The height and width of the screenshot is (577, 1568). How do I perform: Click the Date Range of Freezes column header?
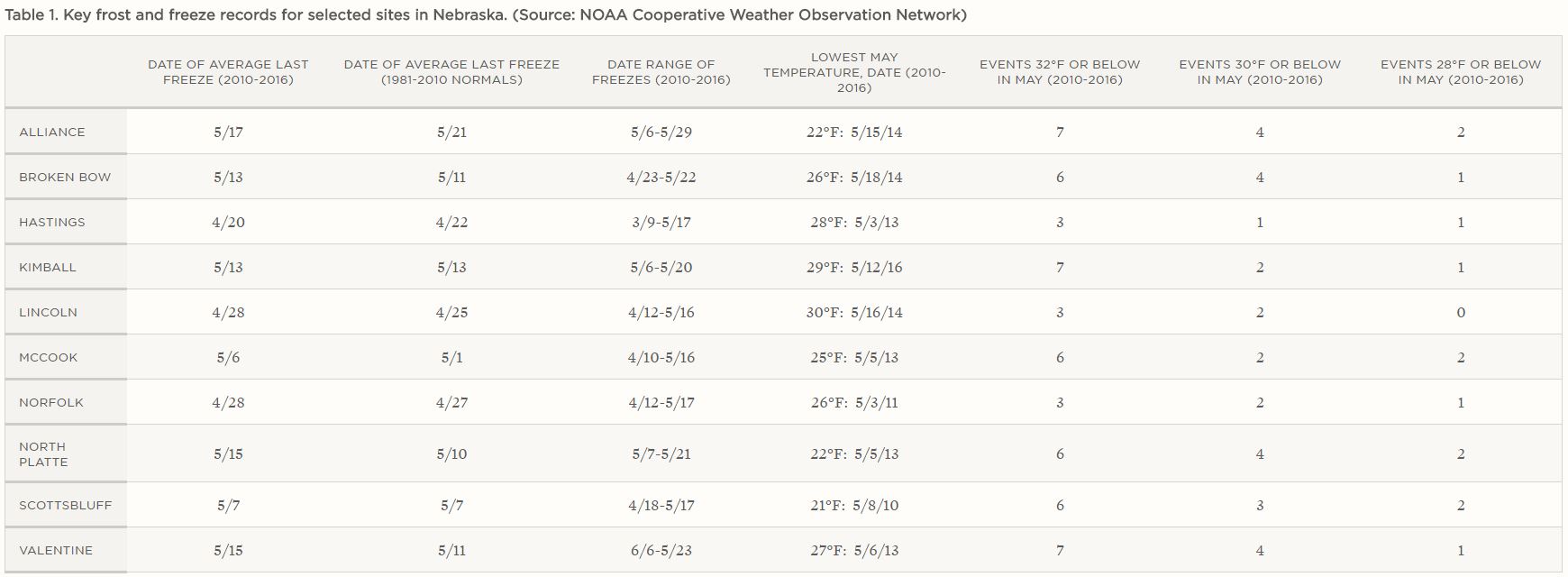[x=661, y=72]
